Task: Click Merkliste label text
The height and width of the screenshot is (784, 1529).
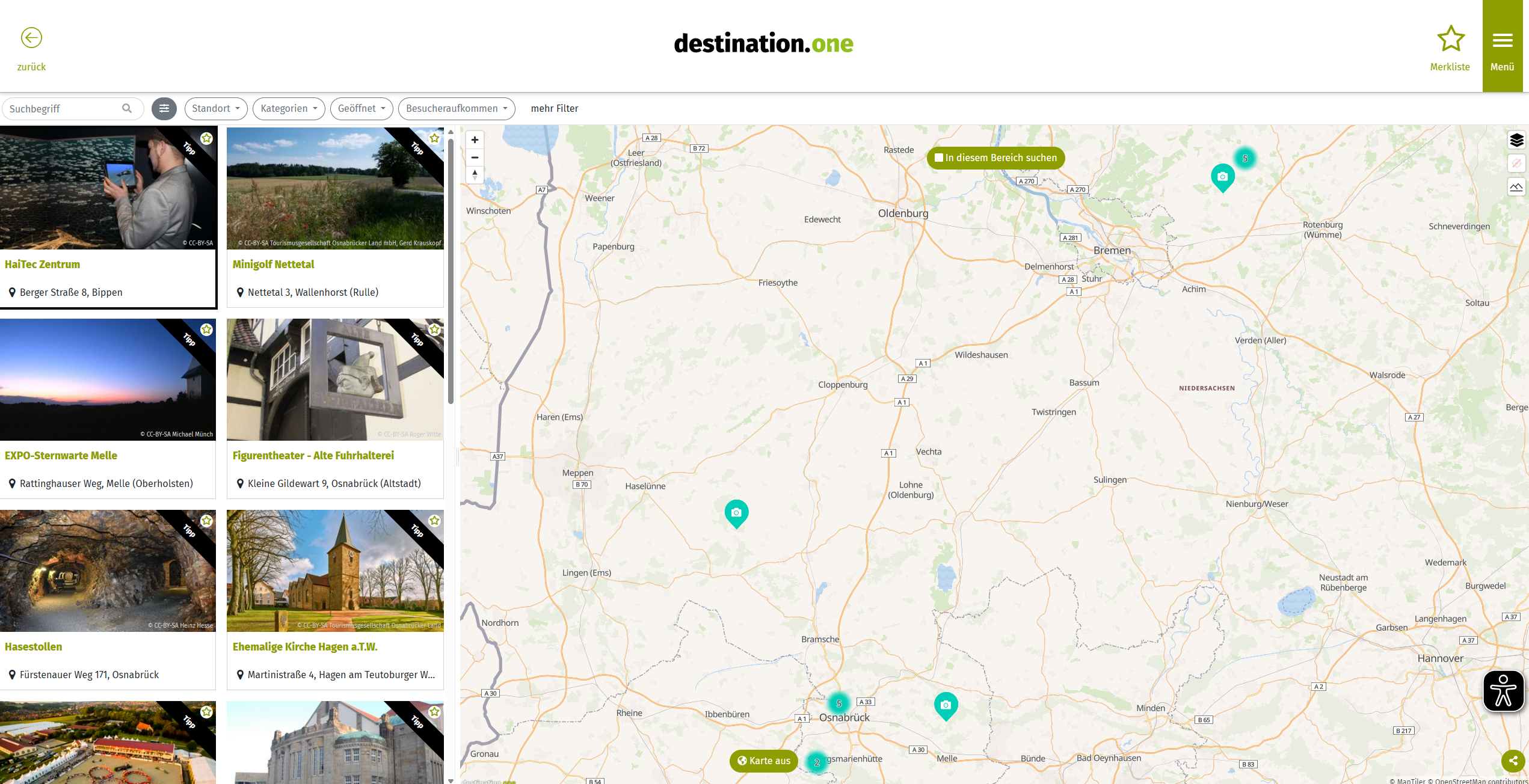Action: pyautogui.click(x=1450, y=67)
